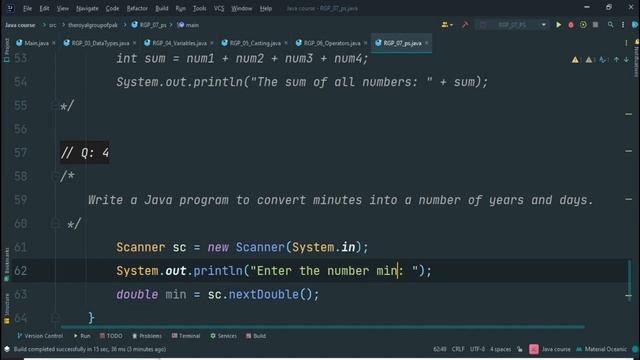Screen dimensions: 640x360
Task: Open the Terminal tool window
Action: (x=186, y=336)
